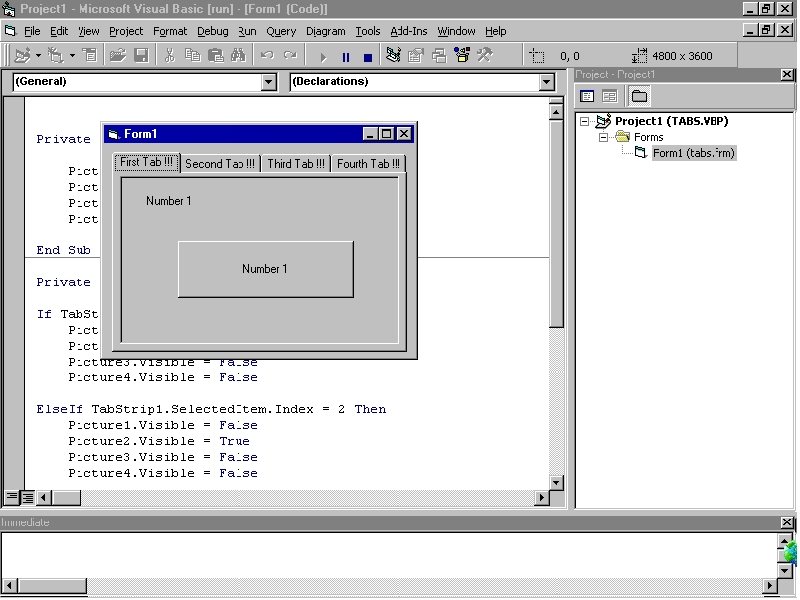This screenshot has width=800, height=600.
Task: Toggle Folders view in Project panel
Action: pos(639,96)
